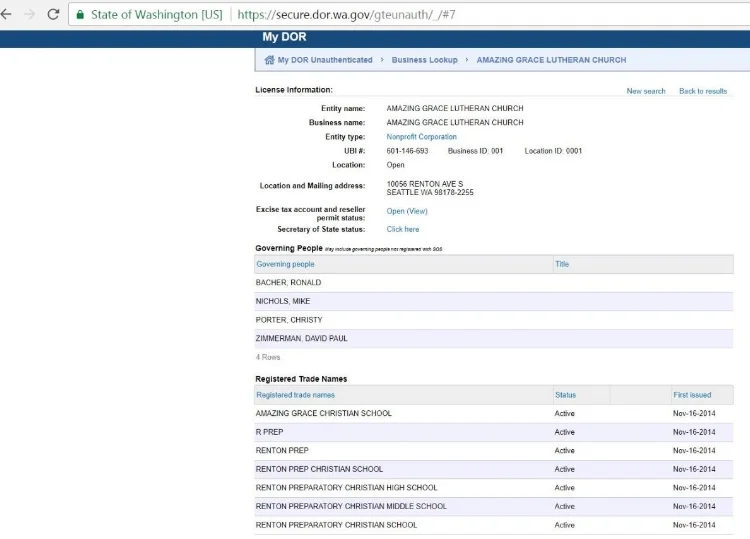Select PORTER, CHRISTY row

pos(494,320)
